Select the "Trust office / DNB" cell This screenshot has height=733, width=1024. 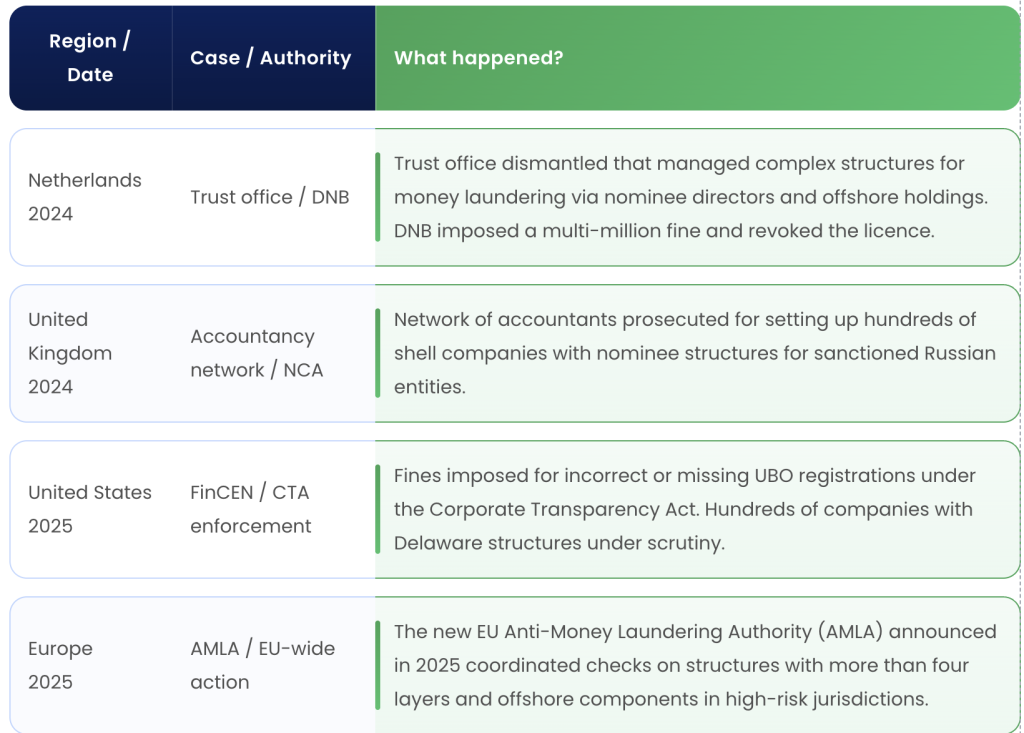pos(270,197)
